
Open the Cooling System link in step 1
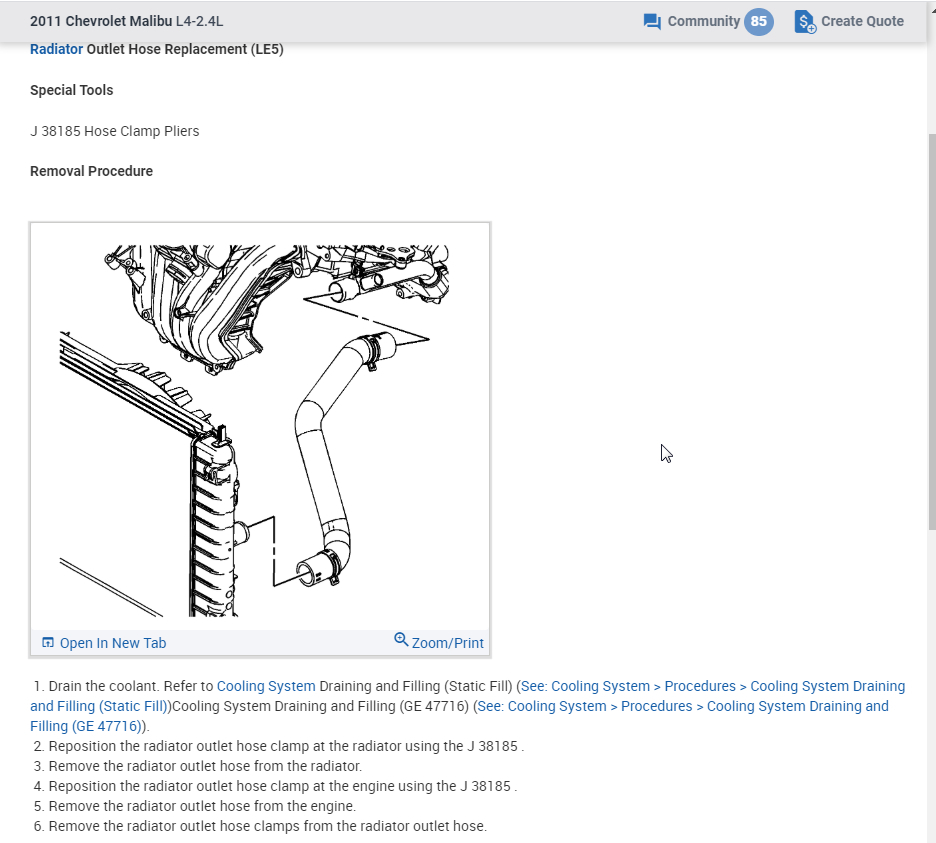click(265, 686)
